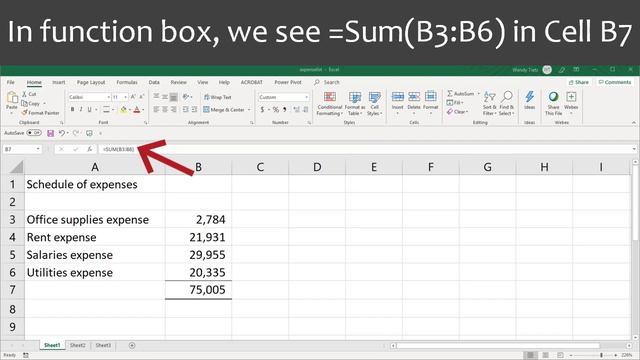Open the Name Box dropdown arrow
The width and height of the screenshot is (640, 360).
click(x=38, y=149)
